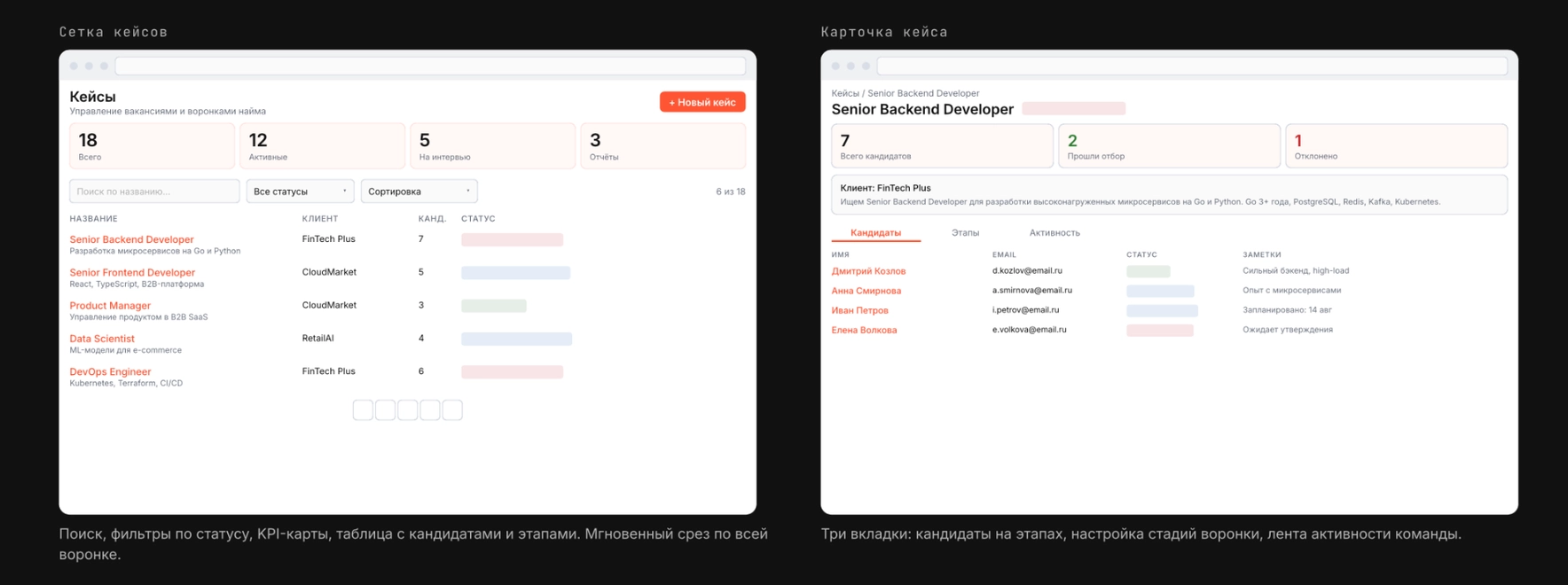Click the address bar of the Кейсы window
Screen dimensions: 1568x585
coord(430,66)
